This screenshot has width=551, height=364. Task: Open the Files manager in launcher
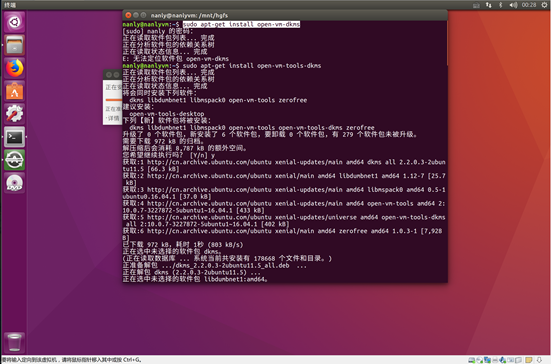pyautogui.click(x=14, y=45)
